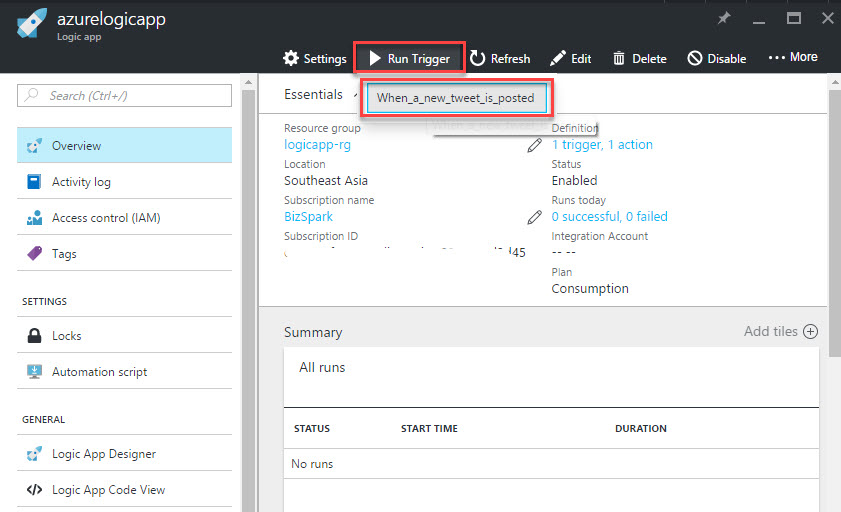Image resolution: width=841 pixels, height=512 pixels.
Task: Open Overview in the left menu
Action: (124, 145)
